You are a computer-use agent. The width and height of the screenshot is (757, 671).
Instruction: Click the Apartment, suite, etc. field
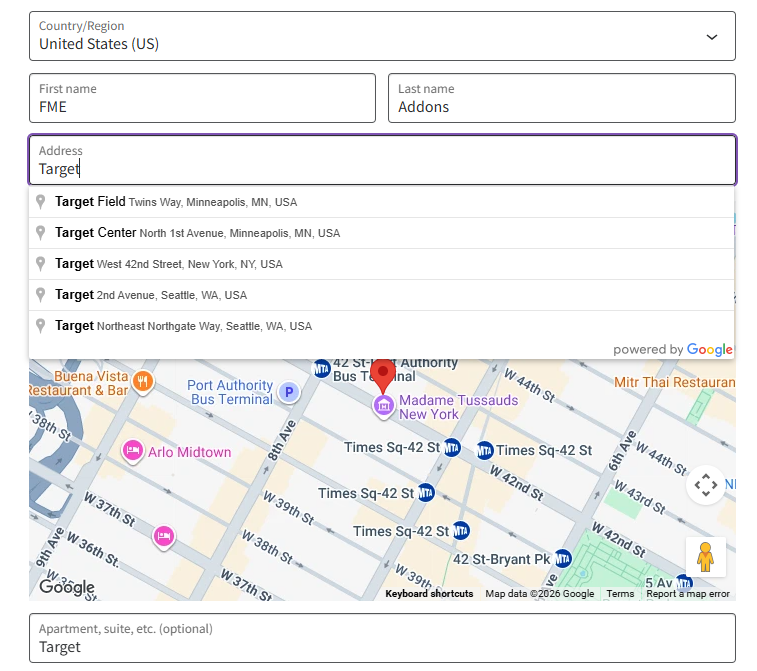(x=382, y=638)
